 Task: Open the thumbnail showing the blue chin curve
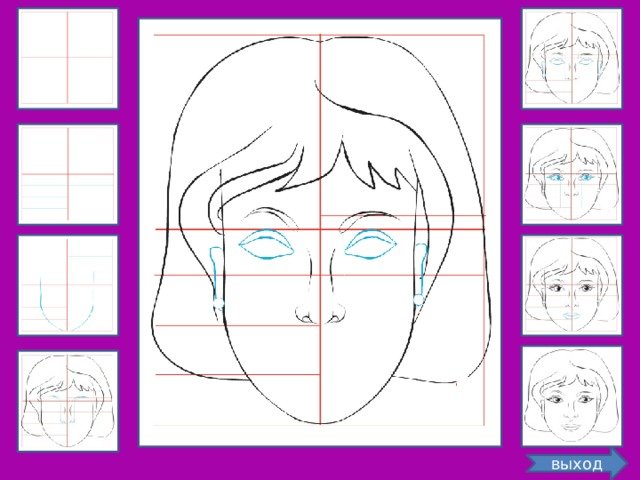67,285
